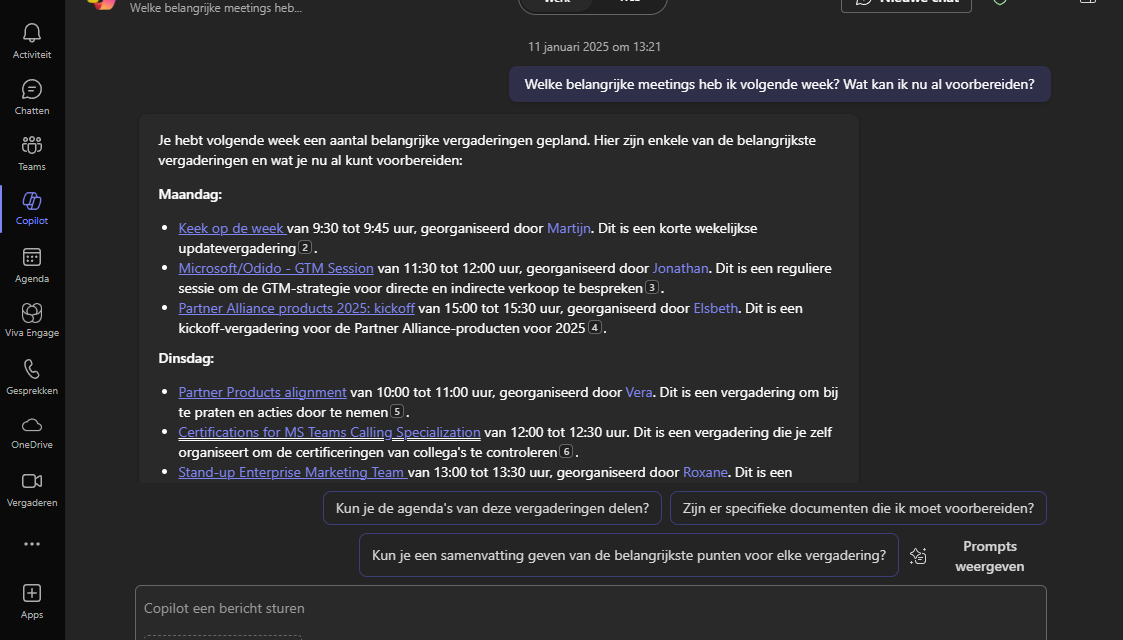Screen dimensions: 1123x640
Task: Launch Viva Engage from the sidebar
Action: [32, 320]
